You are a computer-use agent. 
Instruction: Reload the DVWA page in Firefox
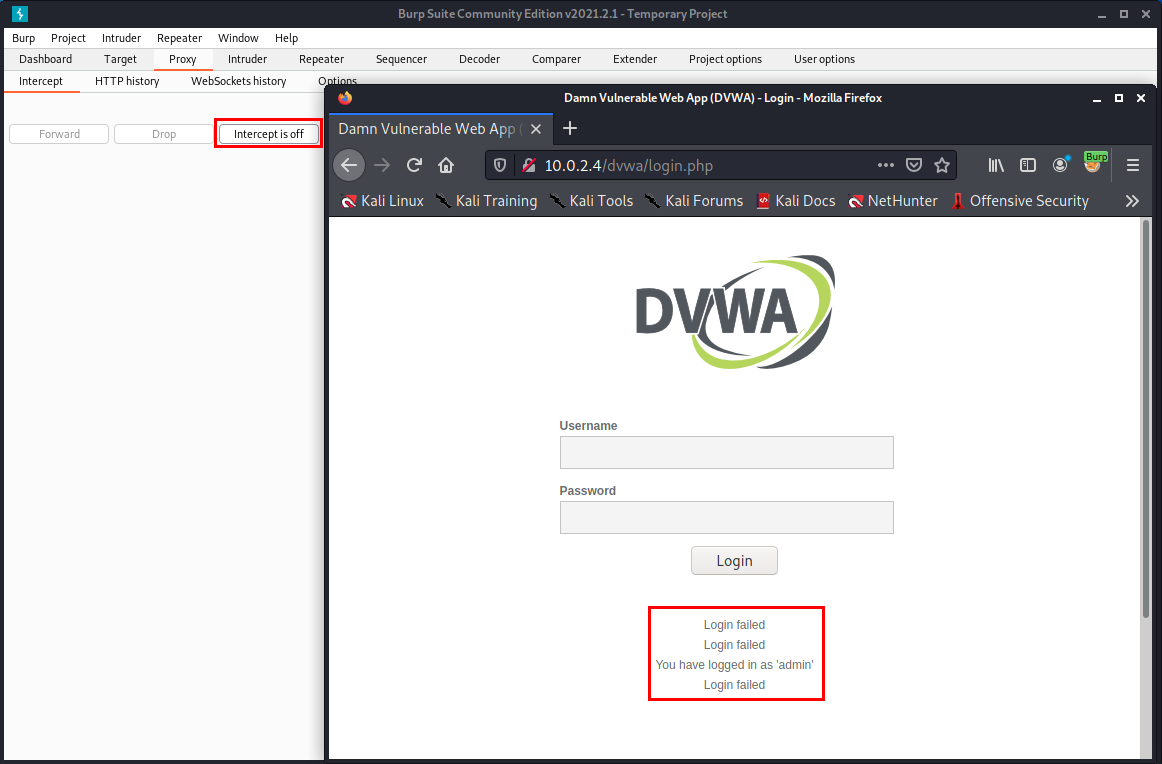coord(414,165)
